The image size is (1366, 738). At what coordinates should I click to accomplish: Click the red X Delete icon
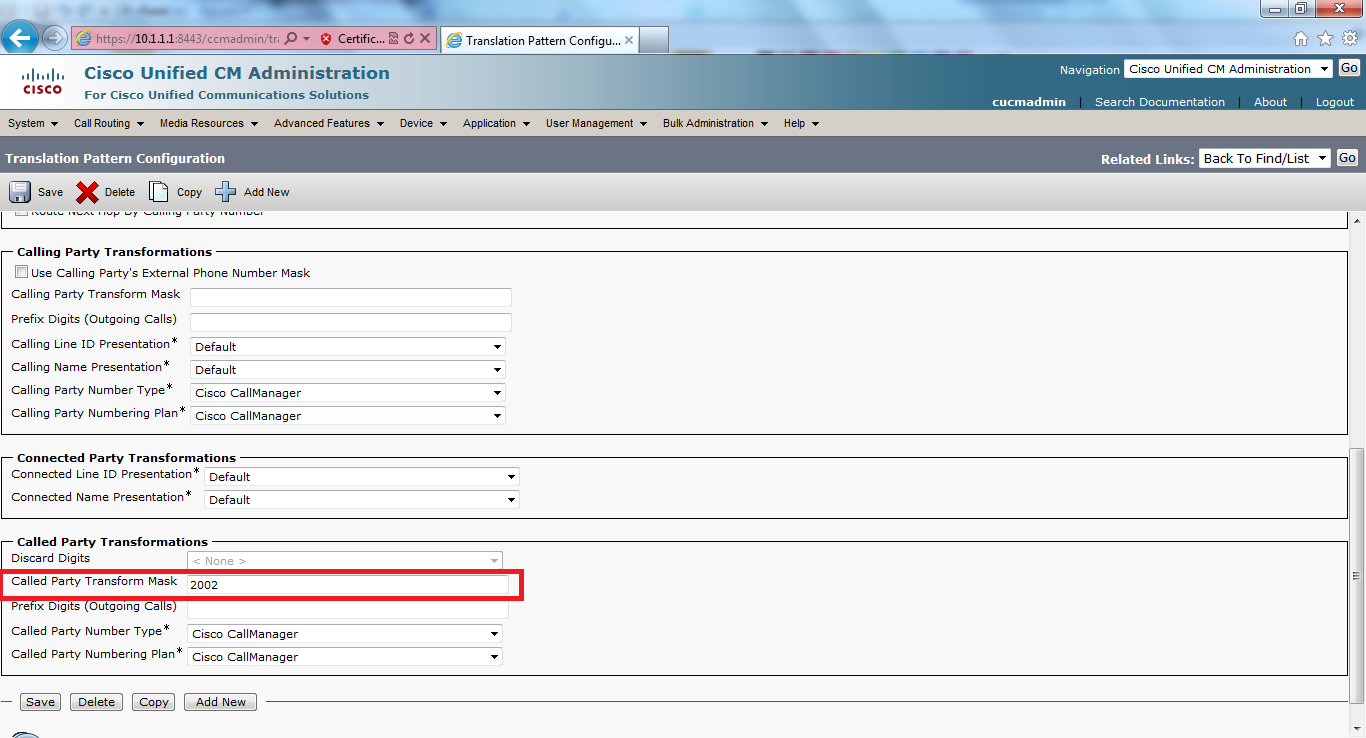coord(89,191)
